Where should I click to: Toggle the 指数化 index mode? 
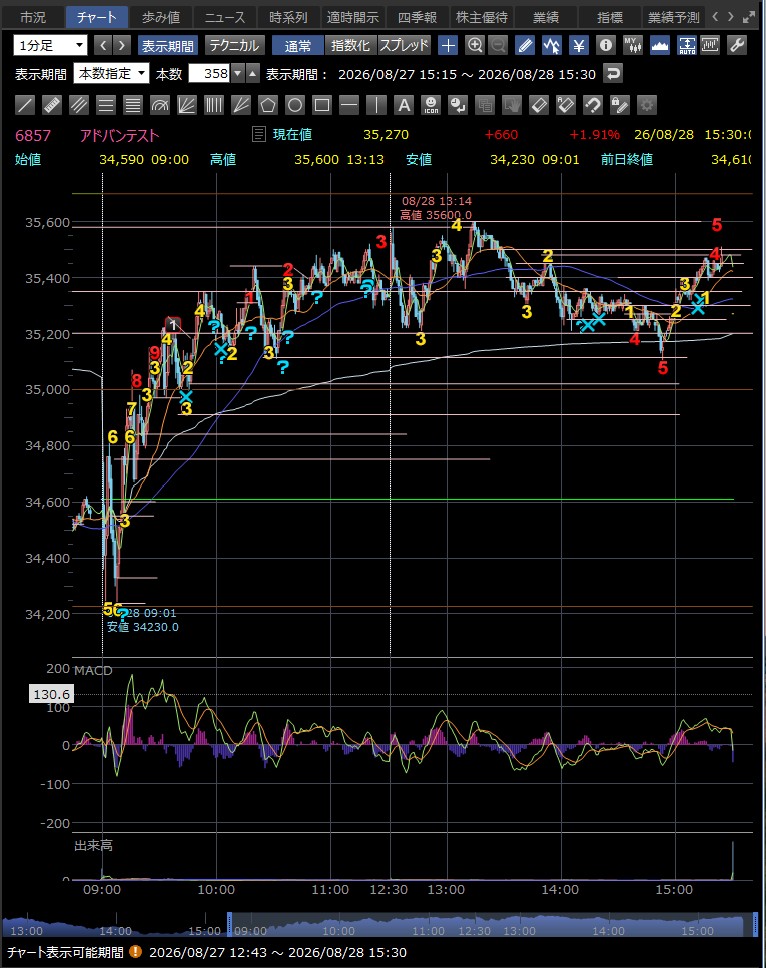[350, 46]
